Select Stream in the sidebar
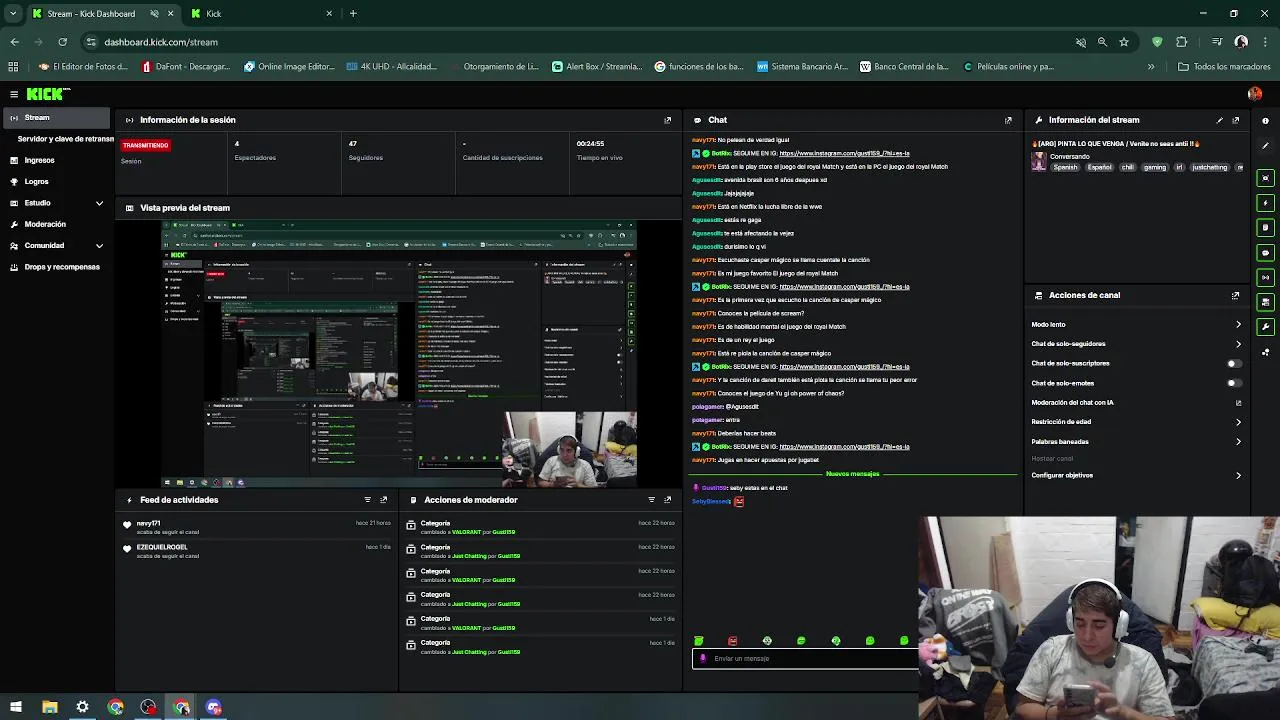The image size is (1280, 720). pos(57,118)
